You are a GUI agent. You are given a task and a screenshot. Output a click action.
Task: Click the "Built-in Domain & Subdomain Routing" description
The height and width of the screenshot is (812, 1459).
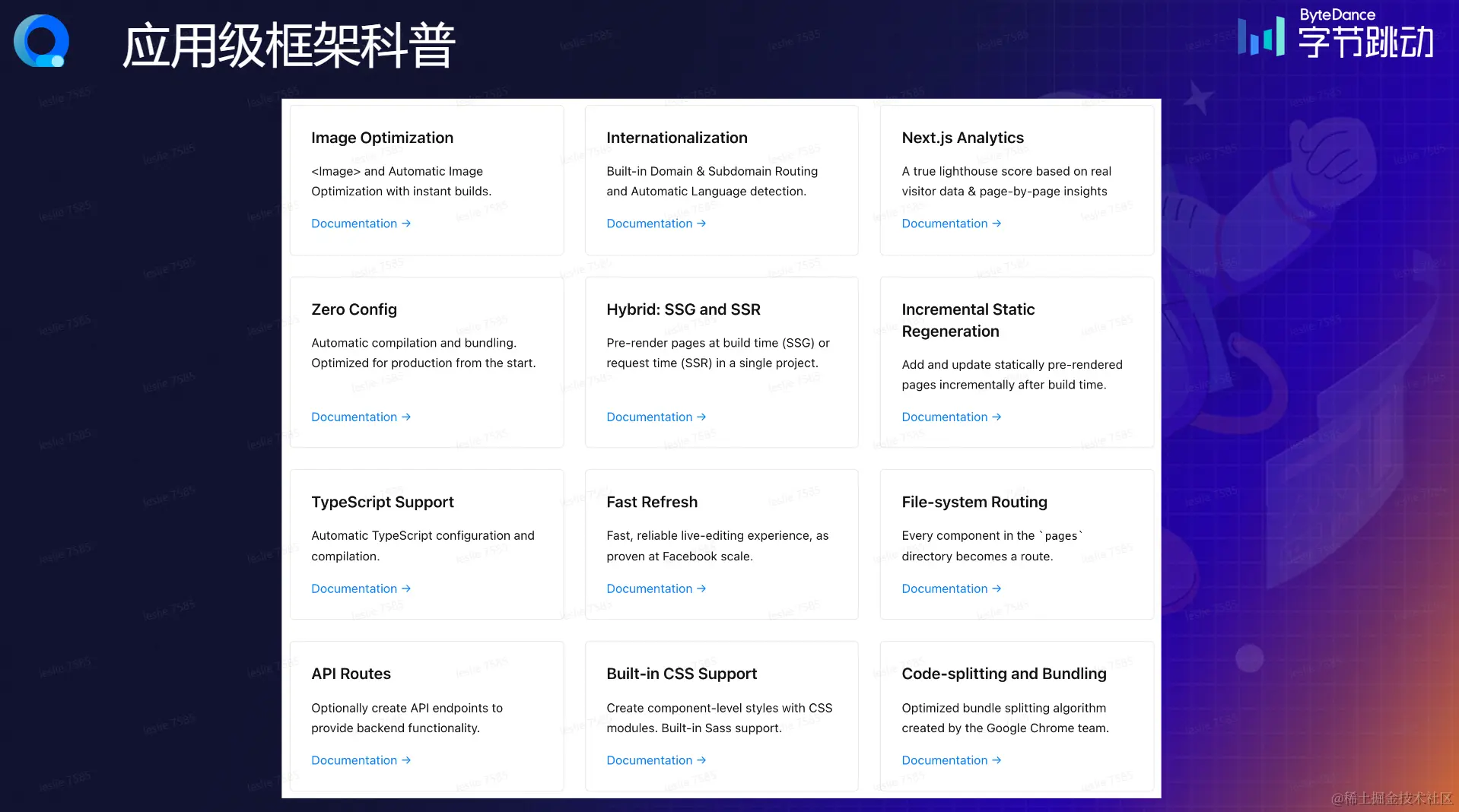click(x=712, y=181)
